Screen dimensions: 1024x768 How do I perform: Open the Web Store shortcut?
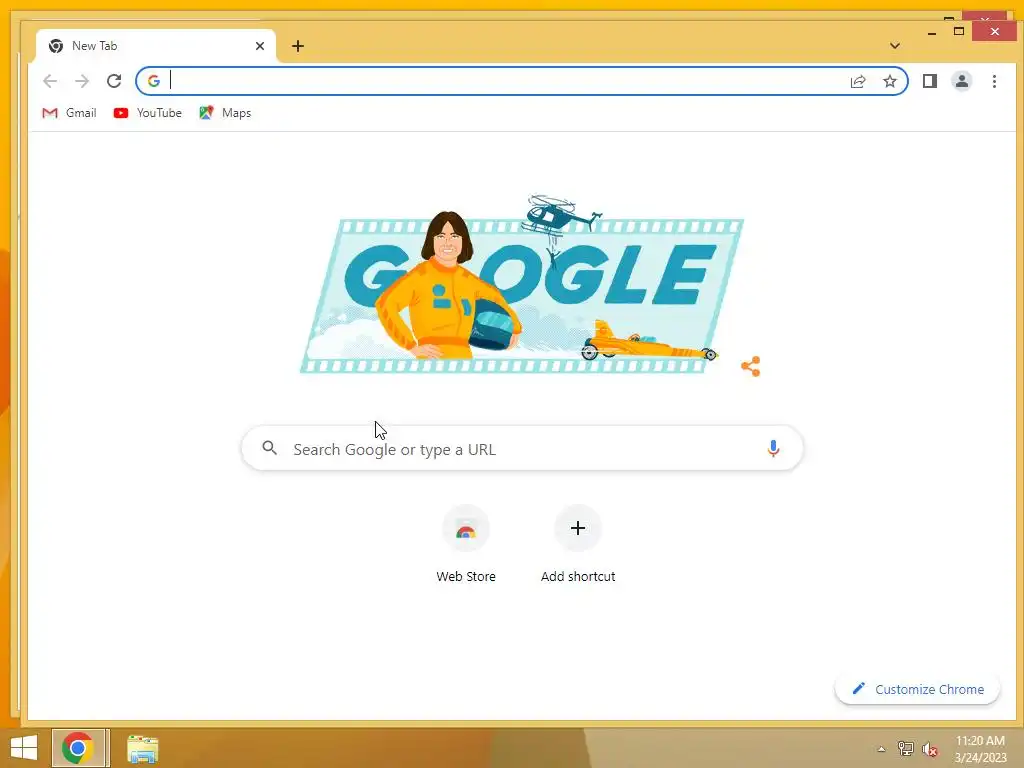(x=466, y=545)
